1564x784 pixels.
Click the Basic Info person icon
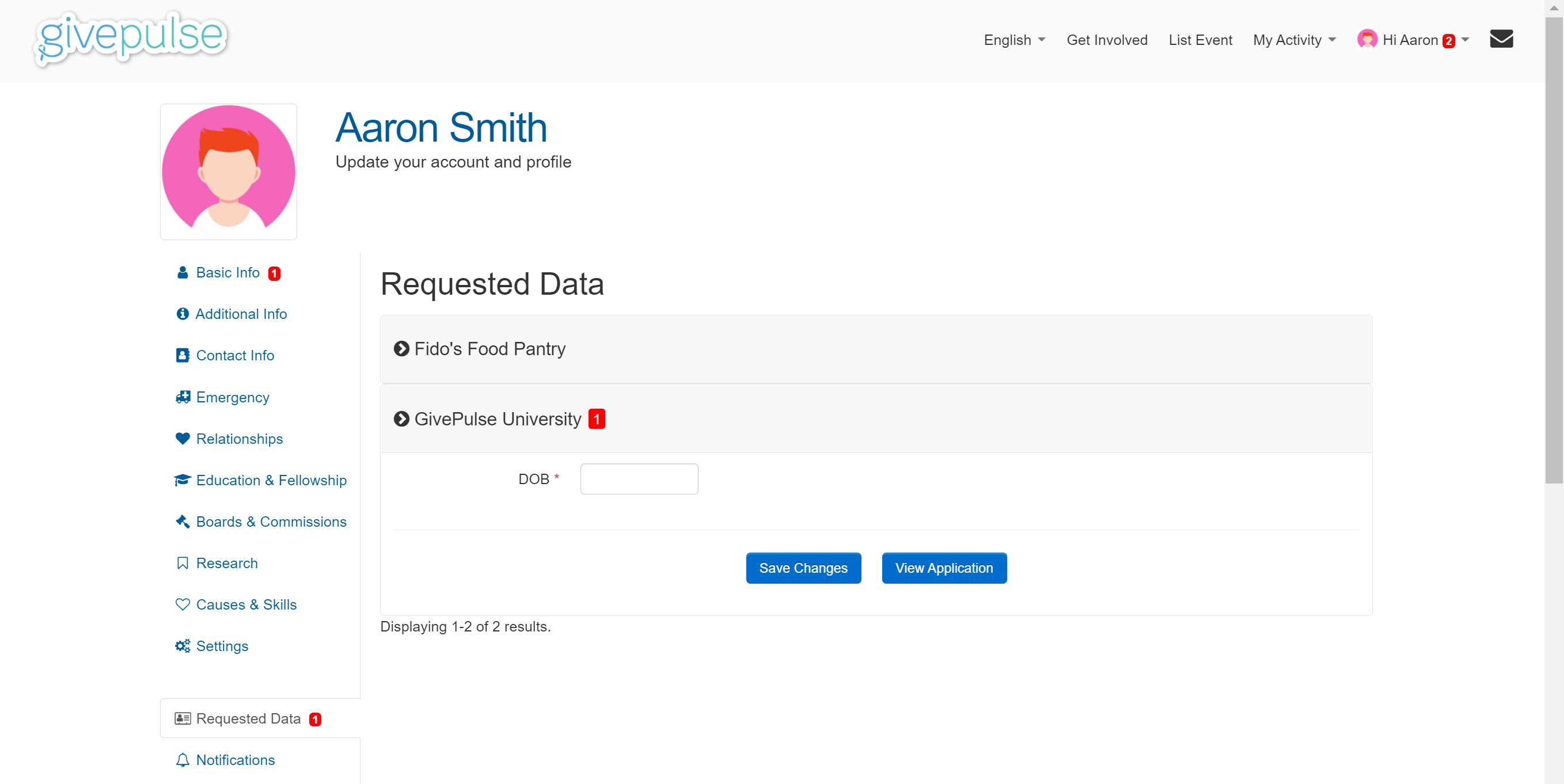pos(182,272)
